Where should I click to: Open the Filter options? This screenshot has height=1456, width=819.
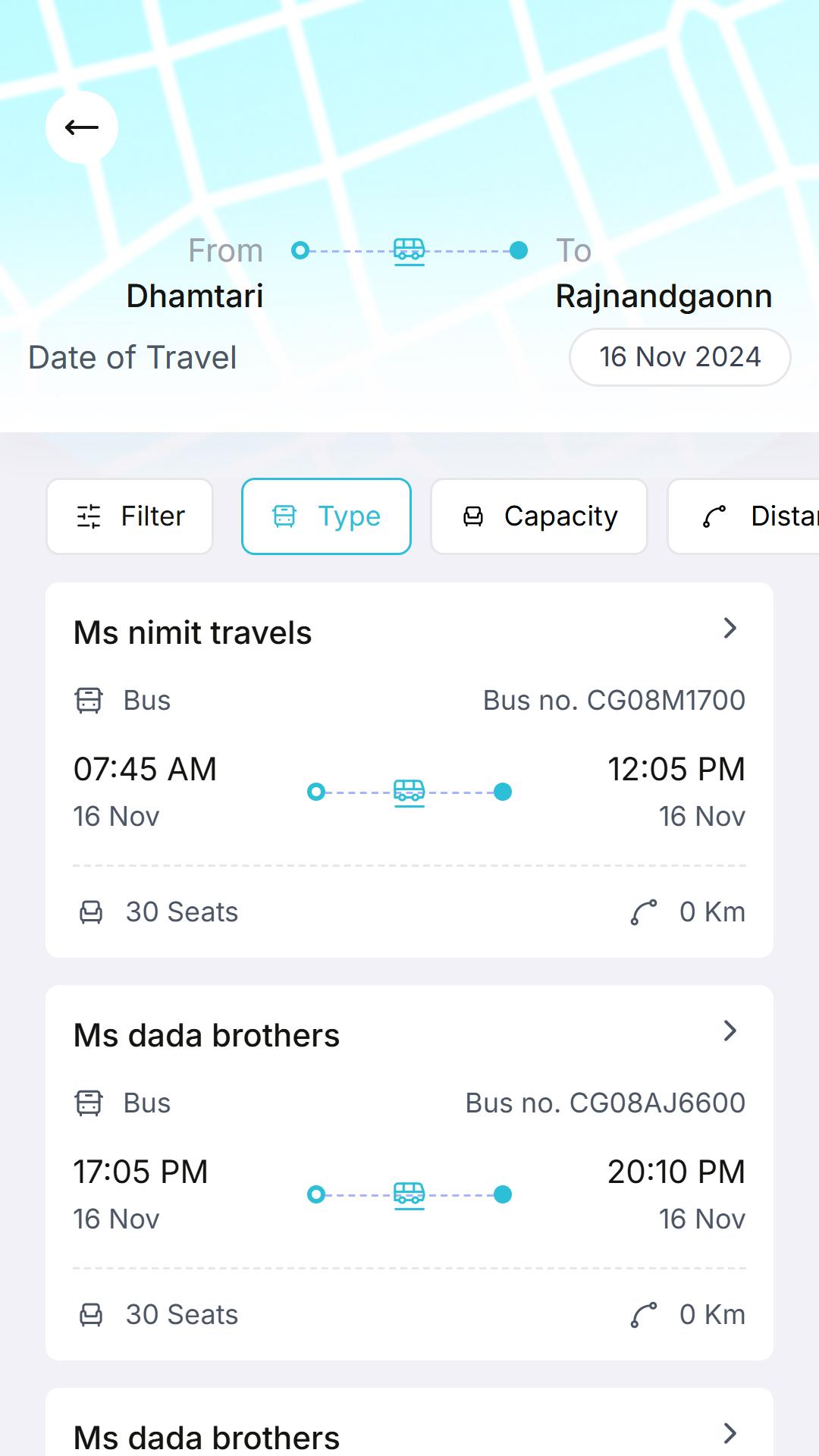(x=130, y=516)
